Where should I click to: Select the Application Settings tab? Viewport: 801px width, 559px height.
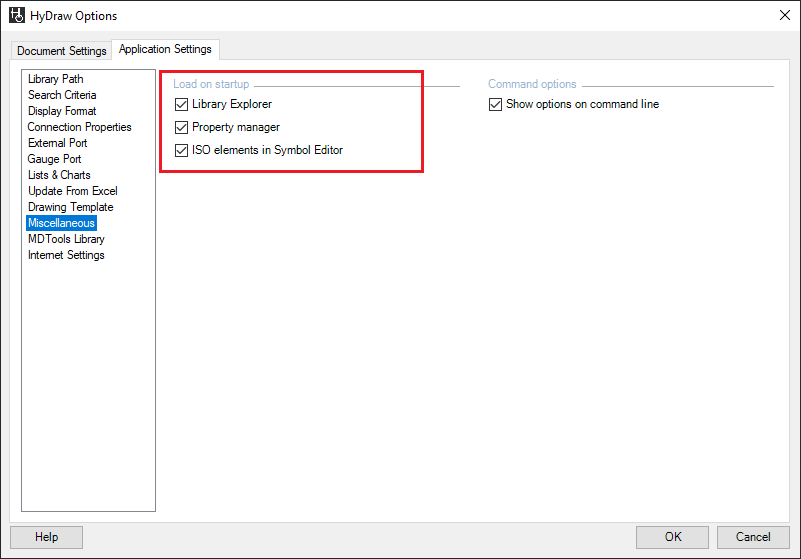pos(165,49)
